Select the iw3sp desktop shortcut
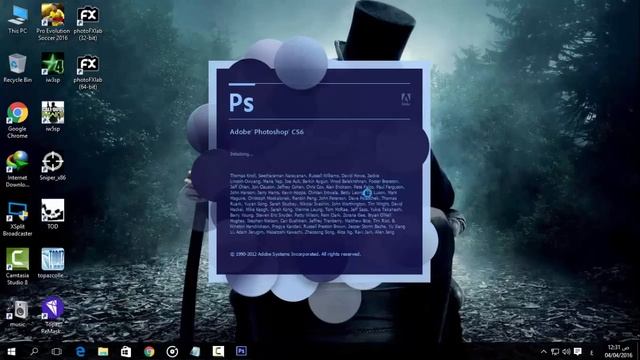The height and width of the screenshot is (360, 640). click(x=53, y=68)
